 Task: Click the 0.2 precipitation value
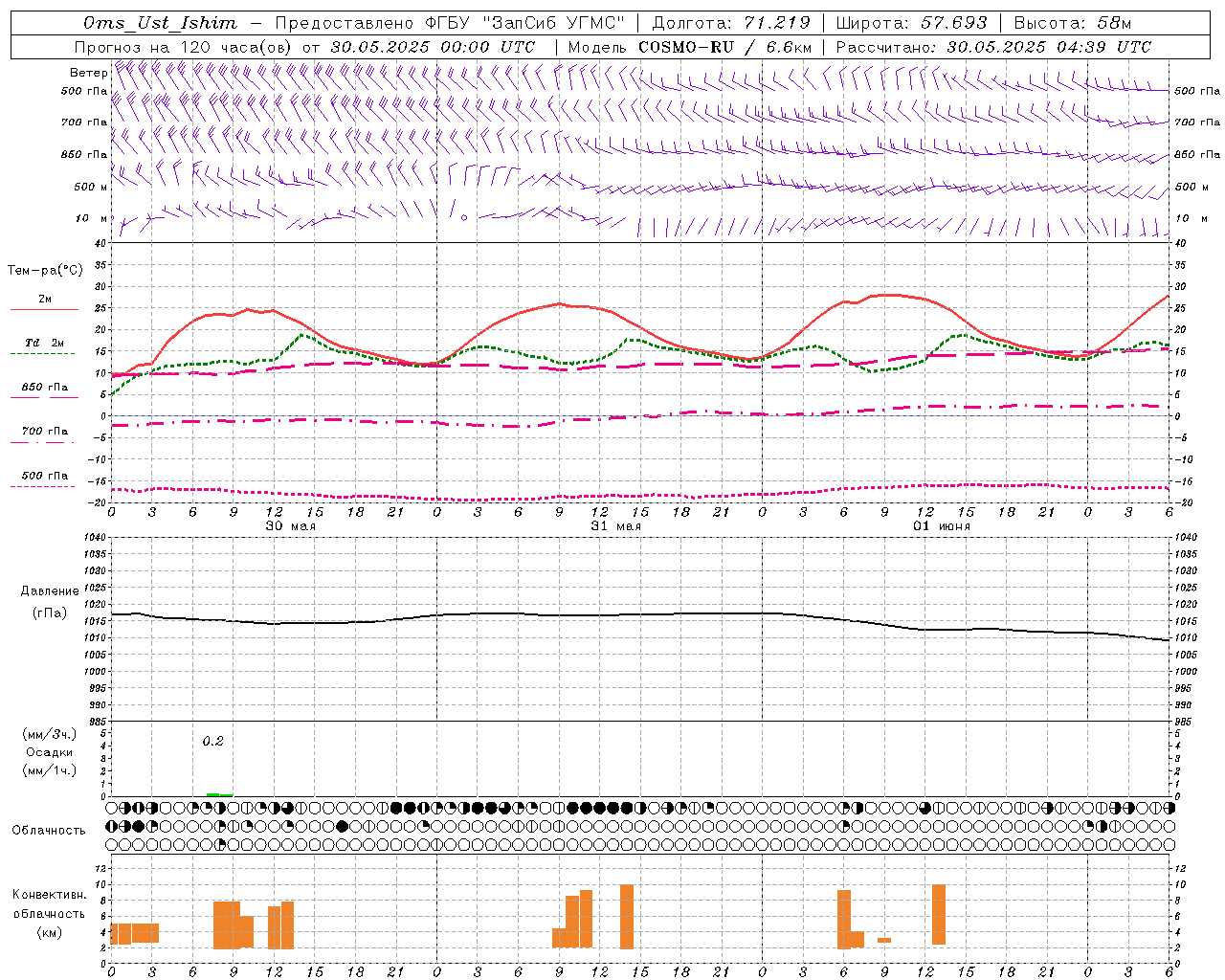(212, 741)
